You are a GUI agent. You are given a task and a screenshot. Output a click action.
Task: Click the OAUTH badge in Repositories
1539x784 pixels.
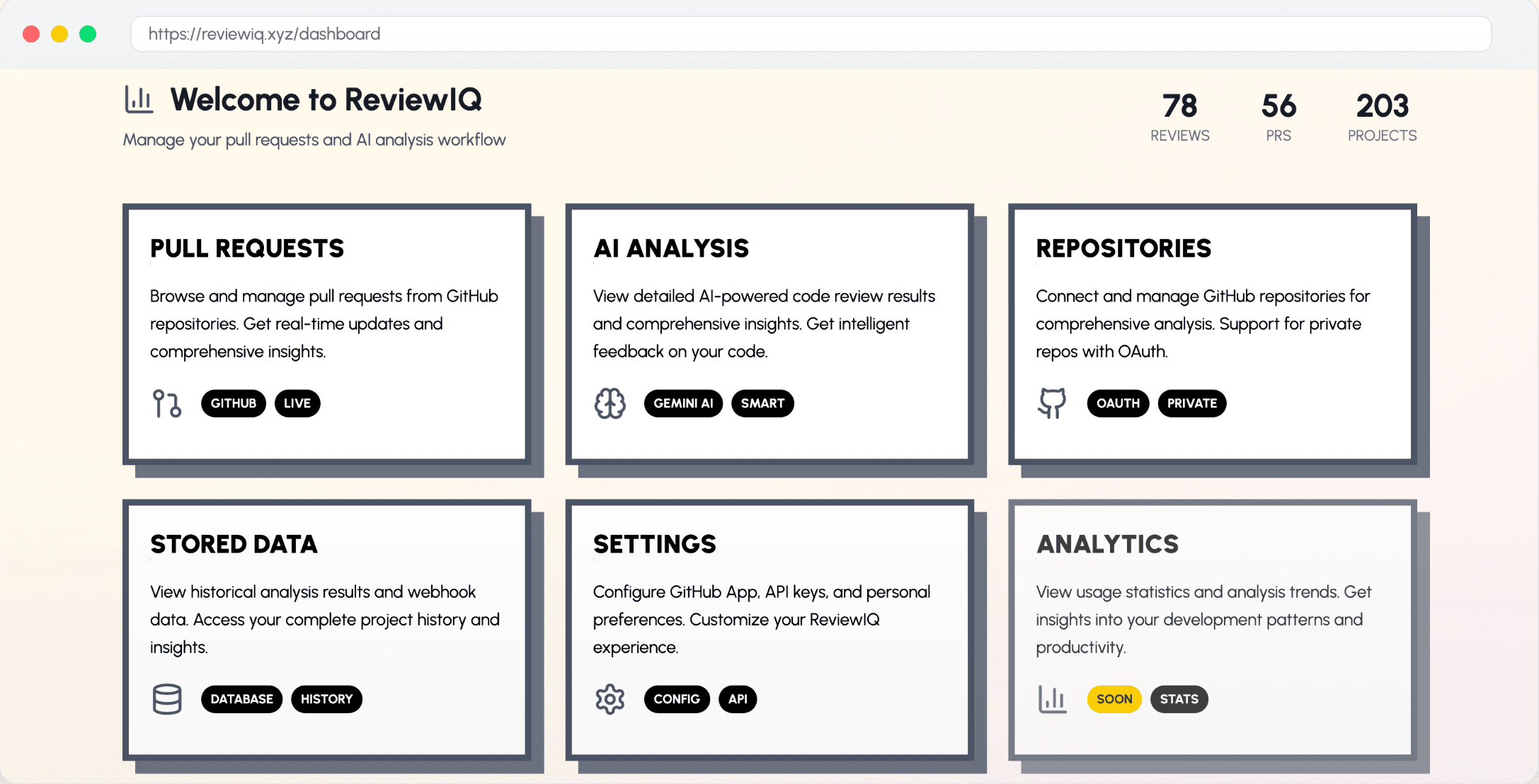tap(1118, 403)
